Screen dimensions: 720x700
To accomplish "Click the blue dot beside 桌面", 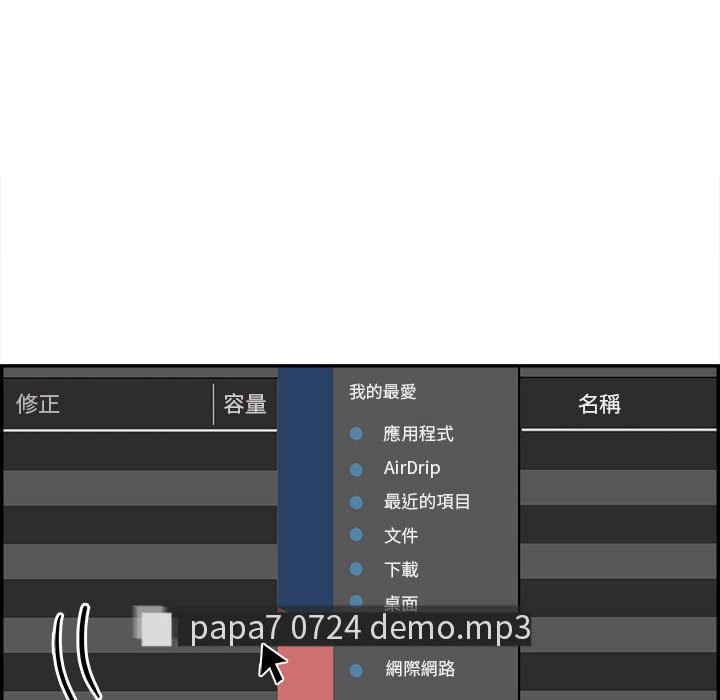I will tap(356, 601).
